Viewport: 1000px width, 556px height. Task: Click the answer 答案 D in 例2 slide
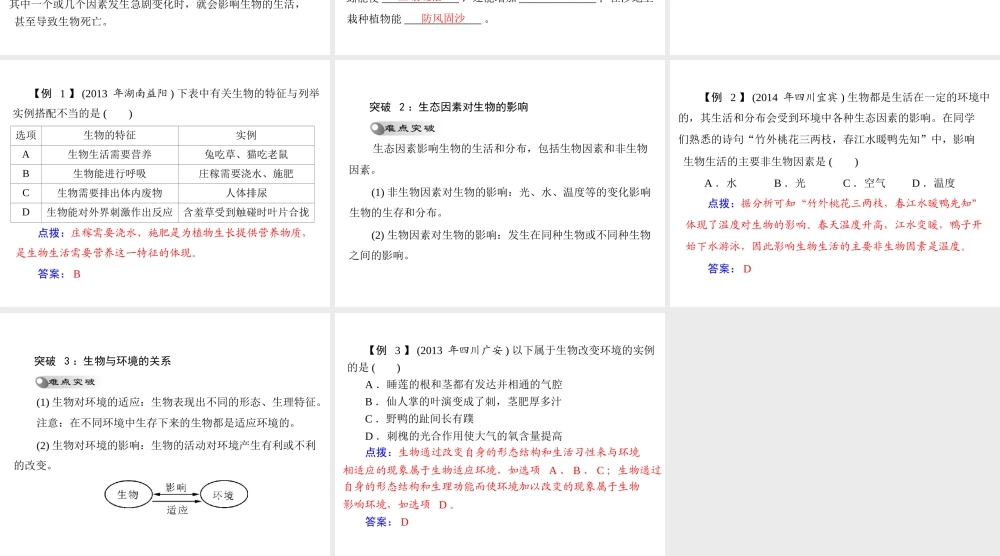click(x=730, y=268)
